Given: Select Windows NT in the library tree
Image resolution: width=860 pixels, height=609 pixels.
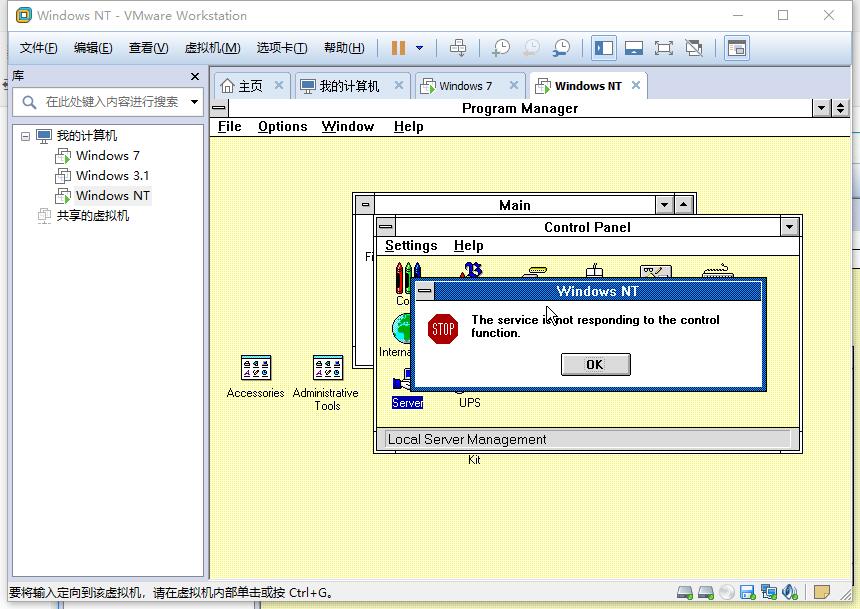Looking at the screenshot, I should 112,196.
